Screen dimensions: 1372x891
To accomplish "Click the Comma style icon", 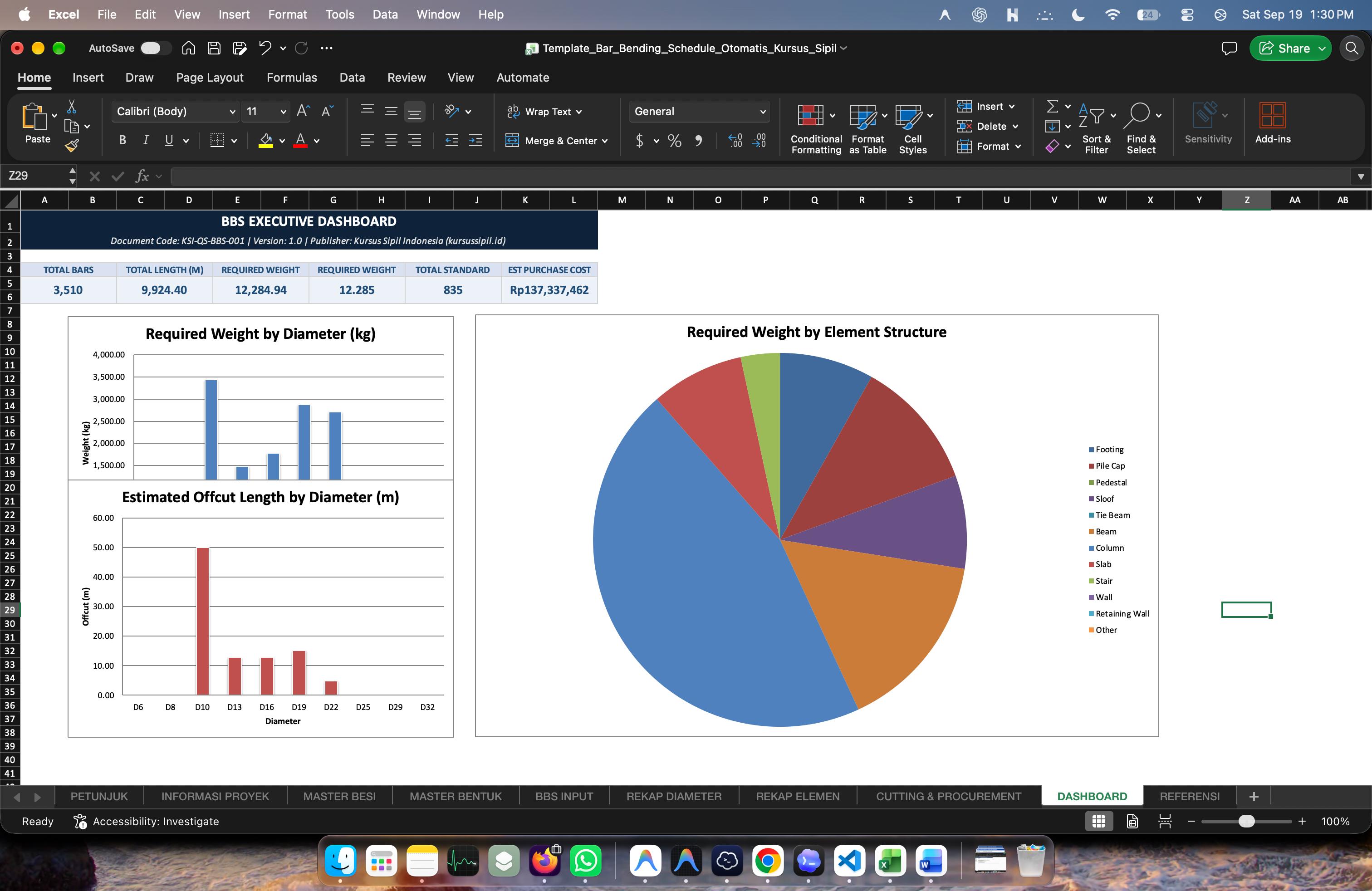I will [x=699, y=141].
